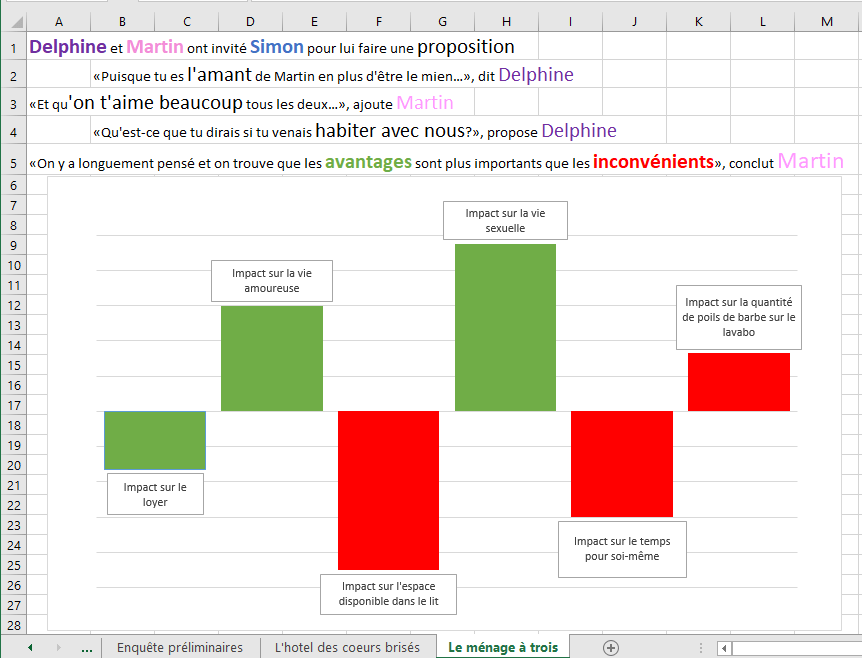Click 'Impact sur le temps pour soi-même' label
Image resolution: width=862 pixels, height=658 pixels.
622,549
